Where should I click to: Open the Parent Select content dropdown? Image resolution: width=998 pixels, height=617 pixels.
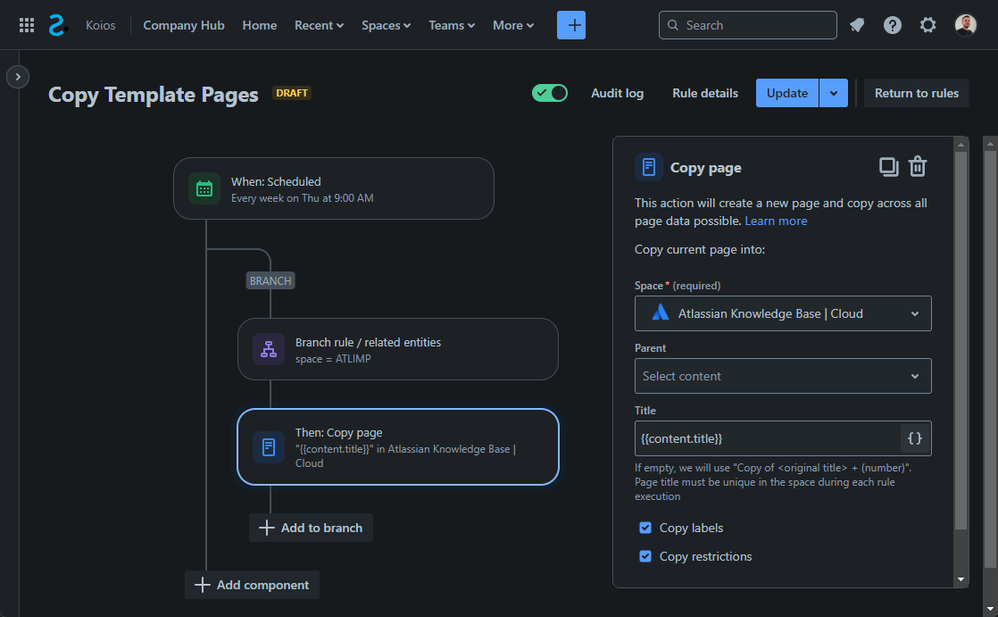click(783, 376)
